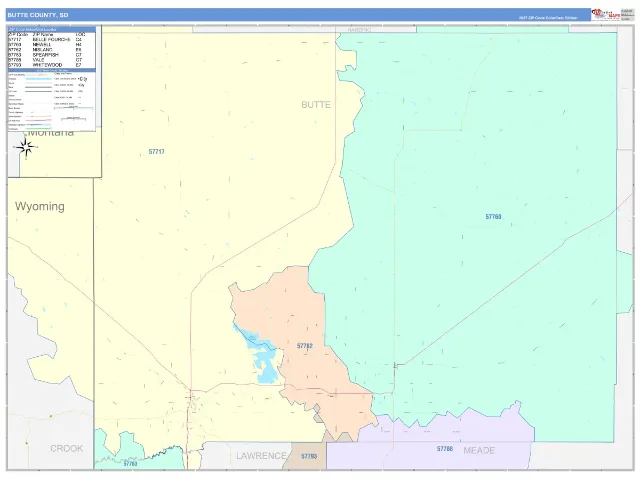Viewport: 640px width, 480px height.
Task: Click the 57788 ZIP label on map
Action: [444, 449]
